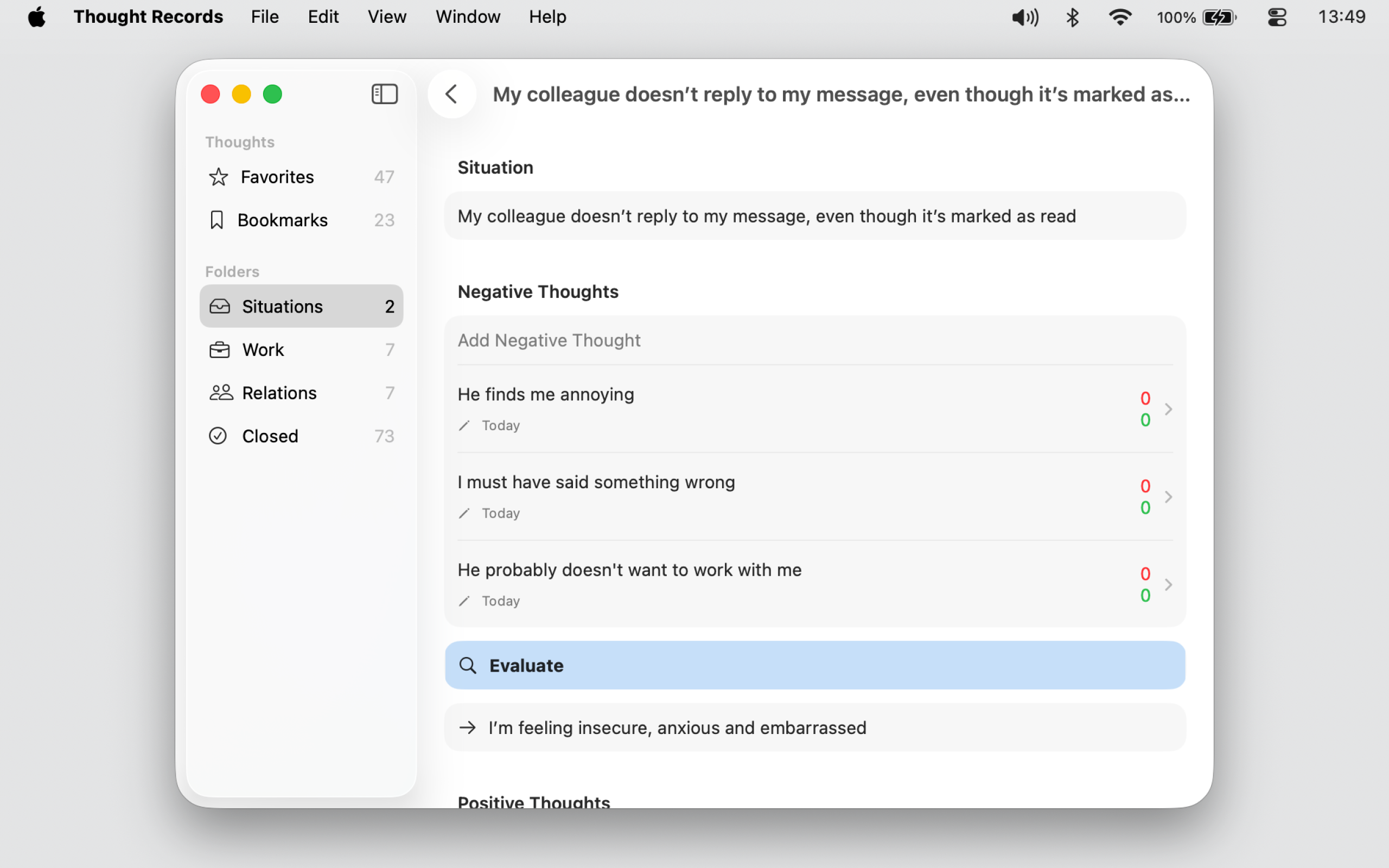
Task: Open the Help menu
Action: pyautogui.click(x=547, y=17)
